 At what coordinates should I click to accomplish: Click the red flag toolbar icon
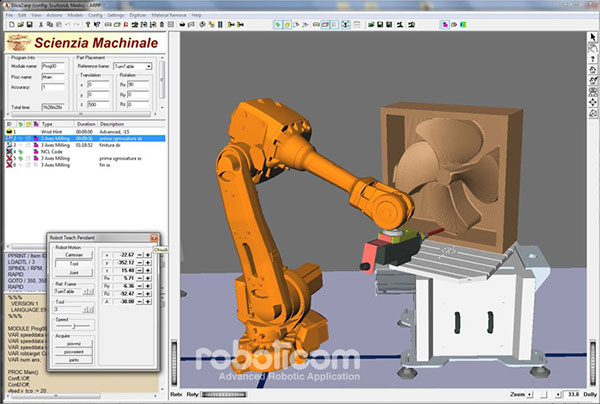(x=126, y=25)
